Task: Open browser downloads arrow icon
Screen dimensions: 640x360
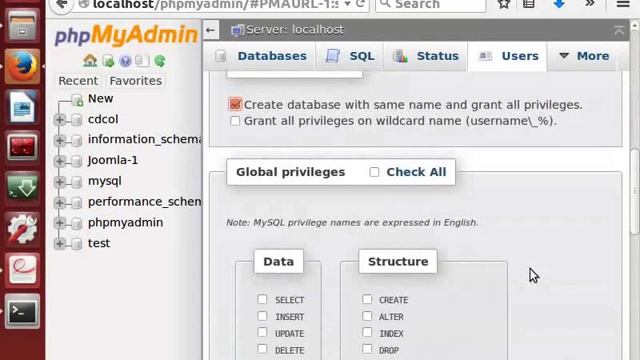Action: click(559, 4)
